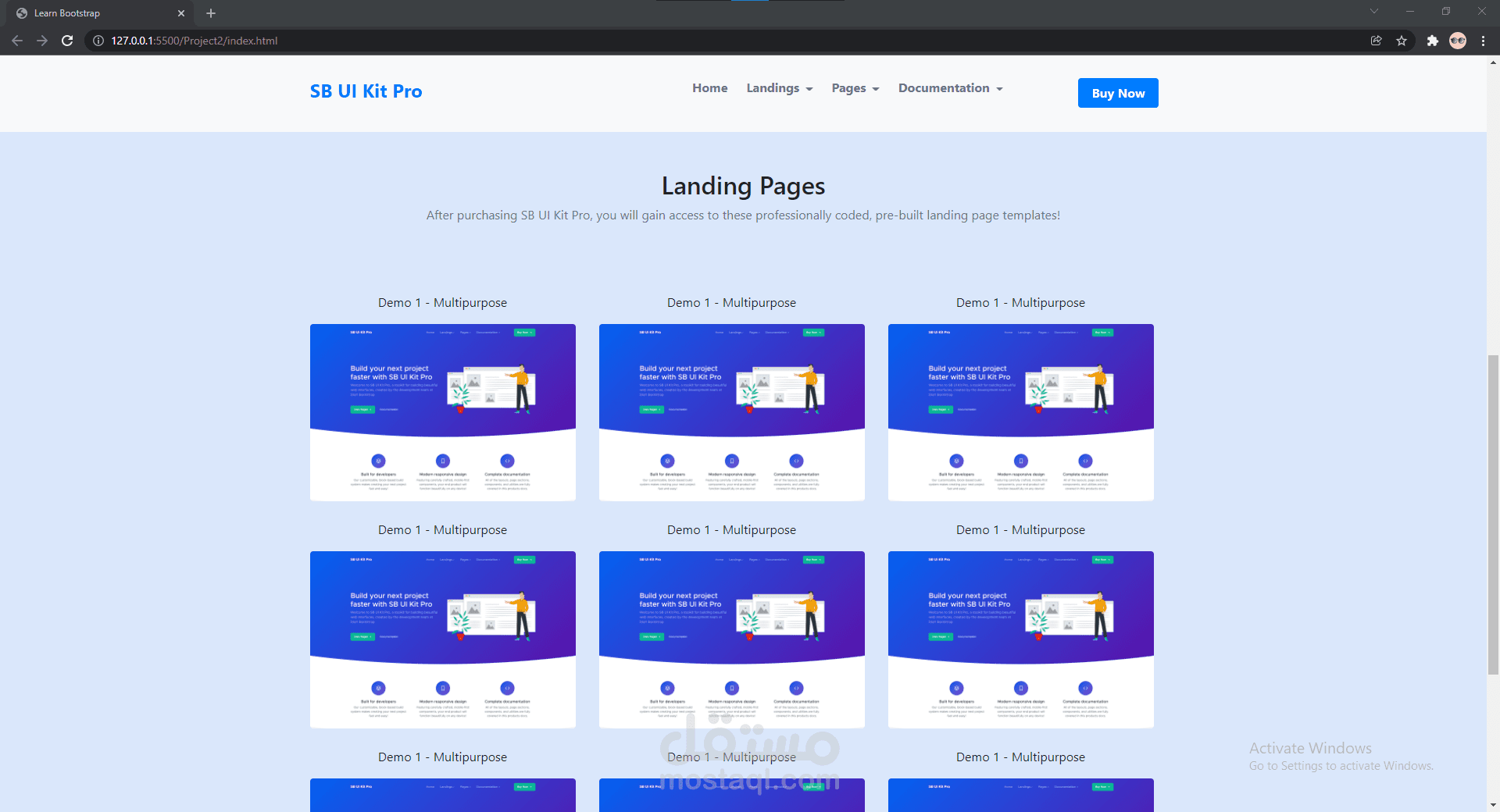The height and width of the screenshot is (812, 1500).
Task: Click the Landing Pages heading
Action: 743,186
